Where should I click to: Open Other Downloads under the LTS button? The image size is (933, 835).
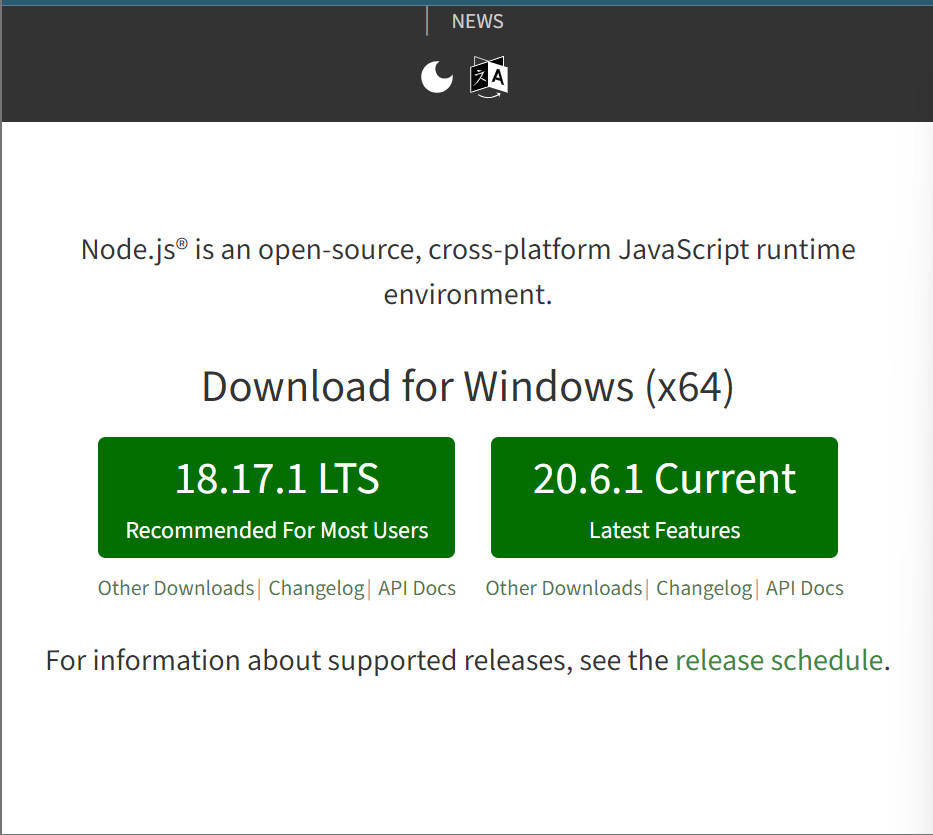(x=176, y=588)
